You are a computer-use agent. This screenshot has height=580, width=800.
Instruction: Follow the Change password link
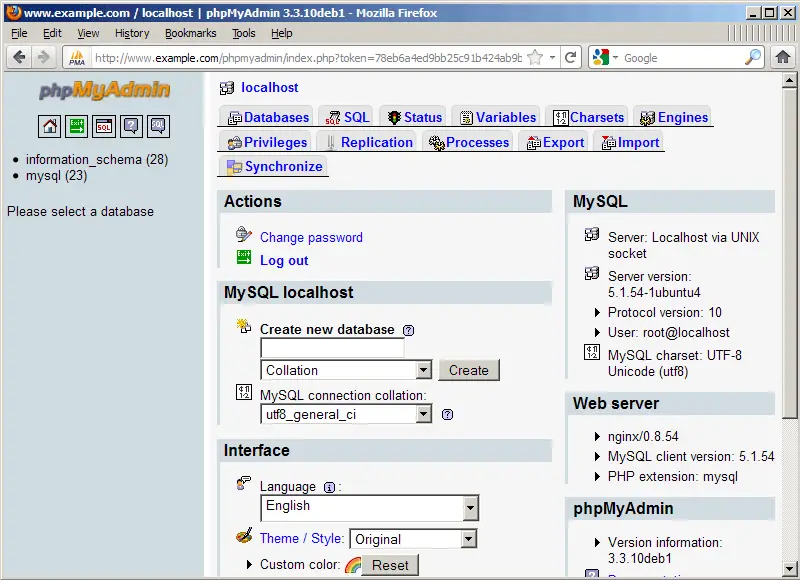pyautogui.click(x=311, y=237)
